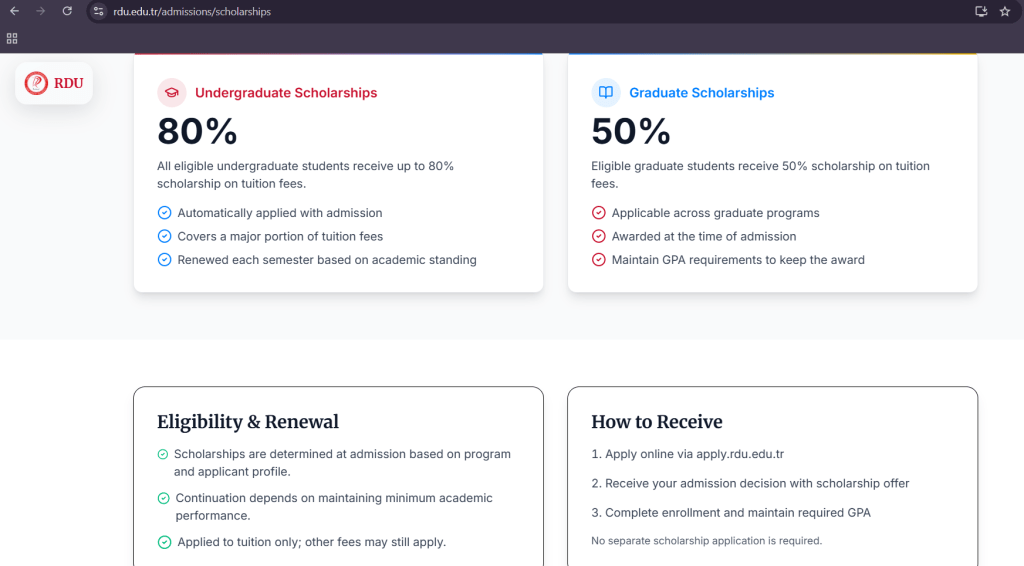Click the Undergraduate Scholarships heading

tap(286, 93)
